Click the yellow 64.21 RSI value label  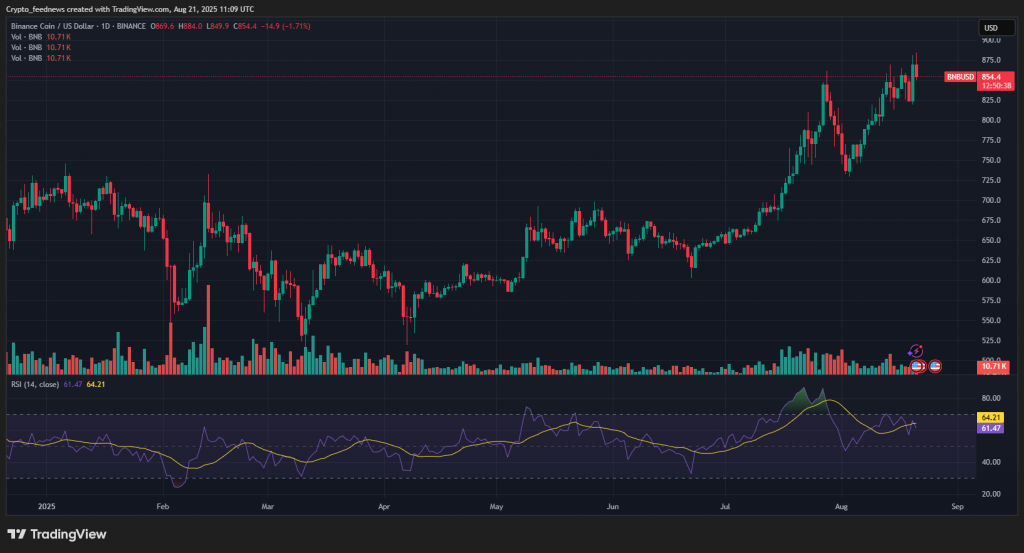992,417
